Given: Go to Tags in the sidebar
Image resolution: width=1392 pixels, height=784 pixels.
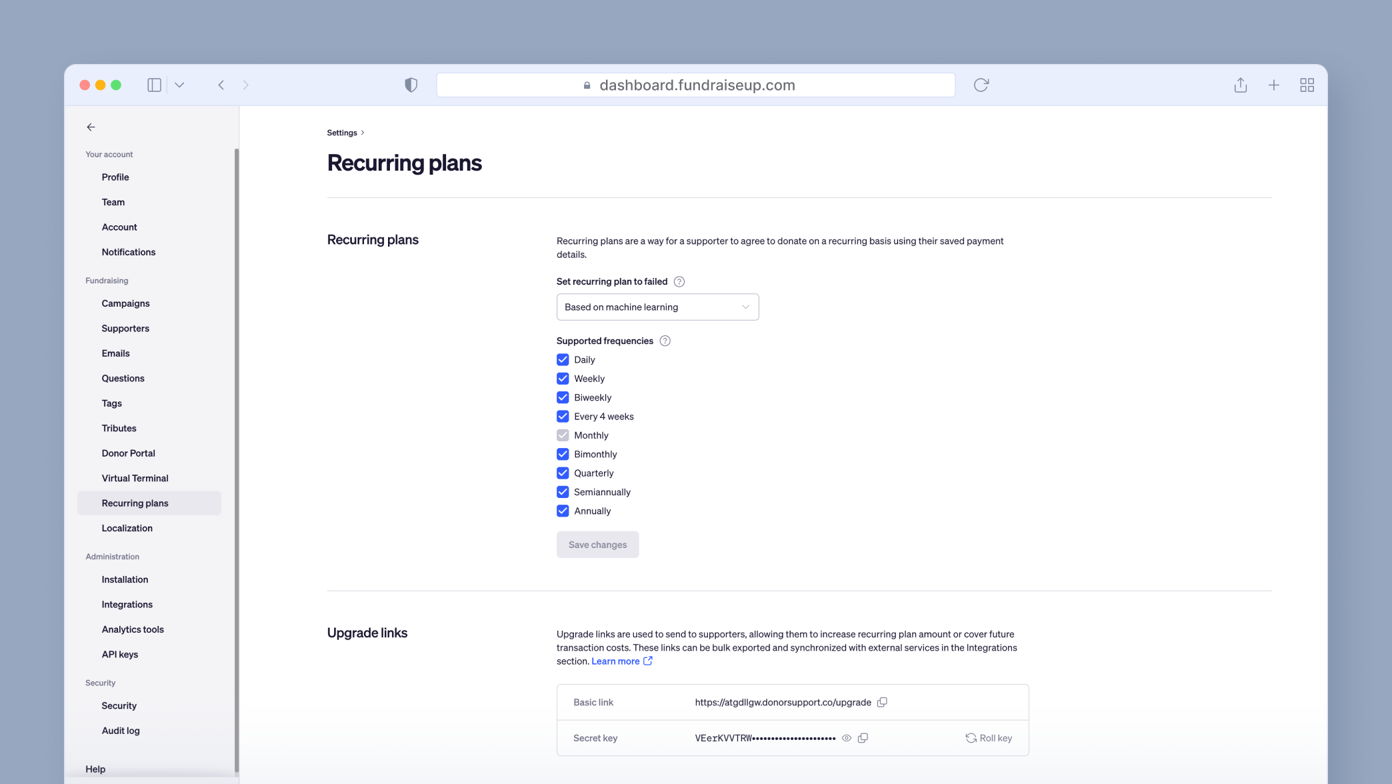Looking at the screenshot, I should click(111, 403).
